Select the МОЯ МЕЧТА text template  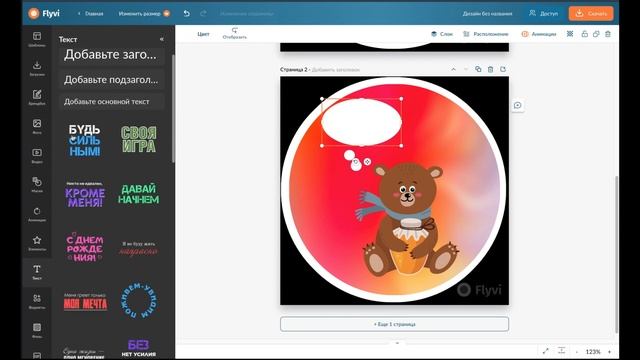click(x=85, y=301)
